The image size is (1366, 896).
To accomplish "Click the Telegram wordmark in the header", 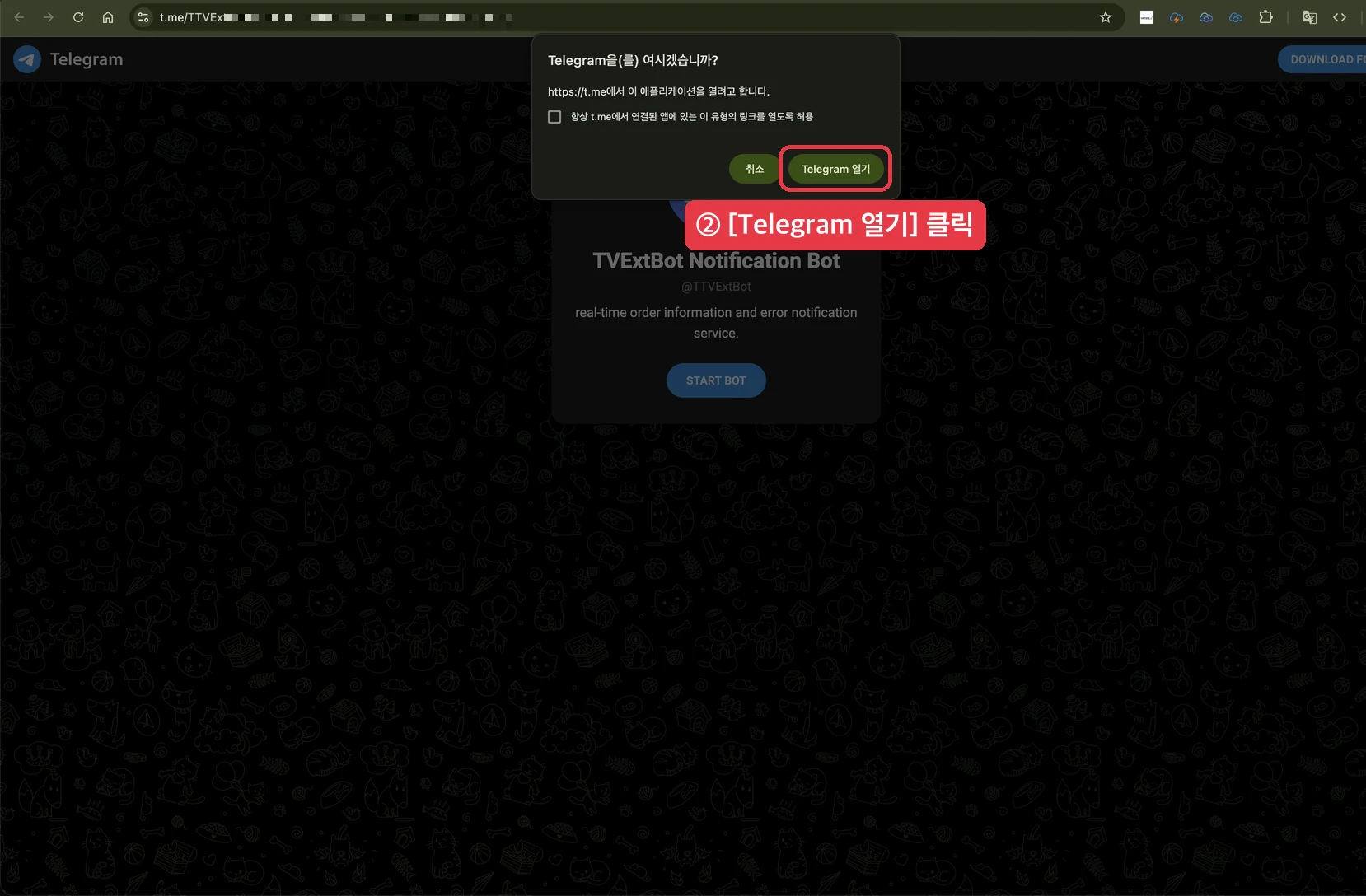I will coord(87,59).
